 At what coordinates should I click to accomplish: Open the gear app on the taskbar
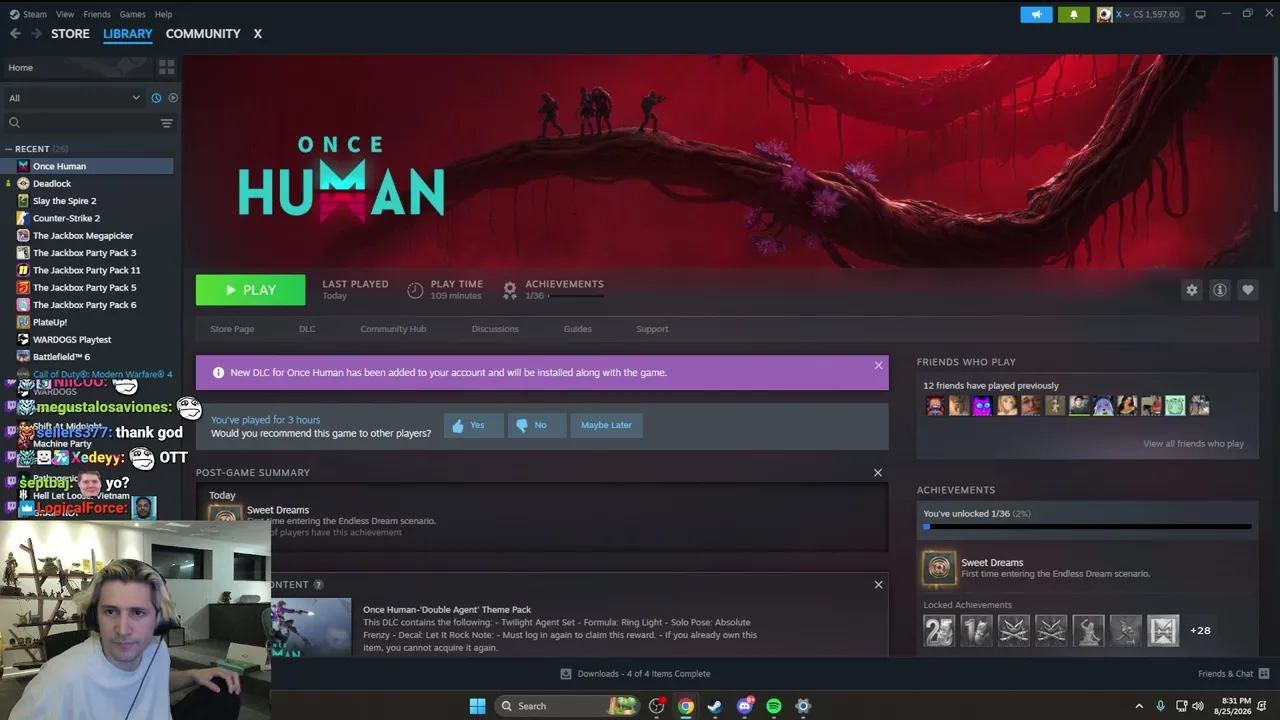coord(802,706)
